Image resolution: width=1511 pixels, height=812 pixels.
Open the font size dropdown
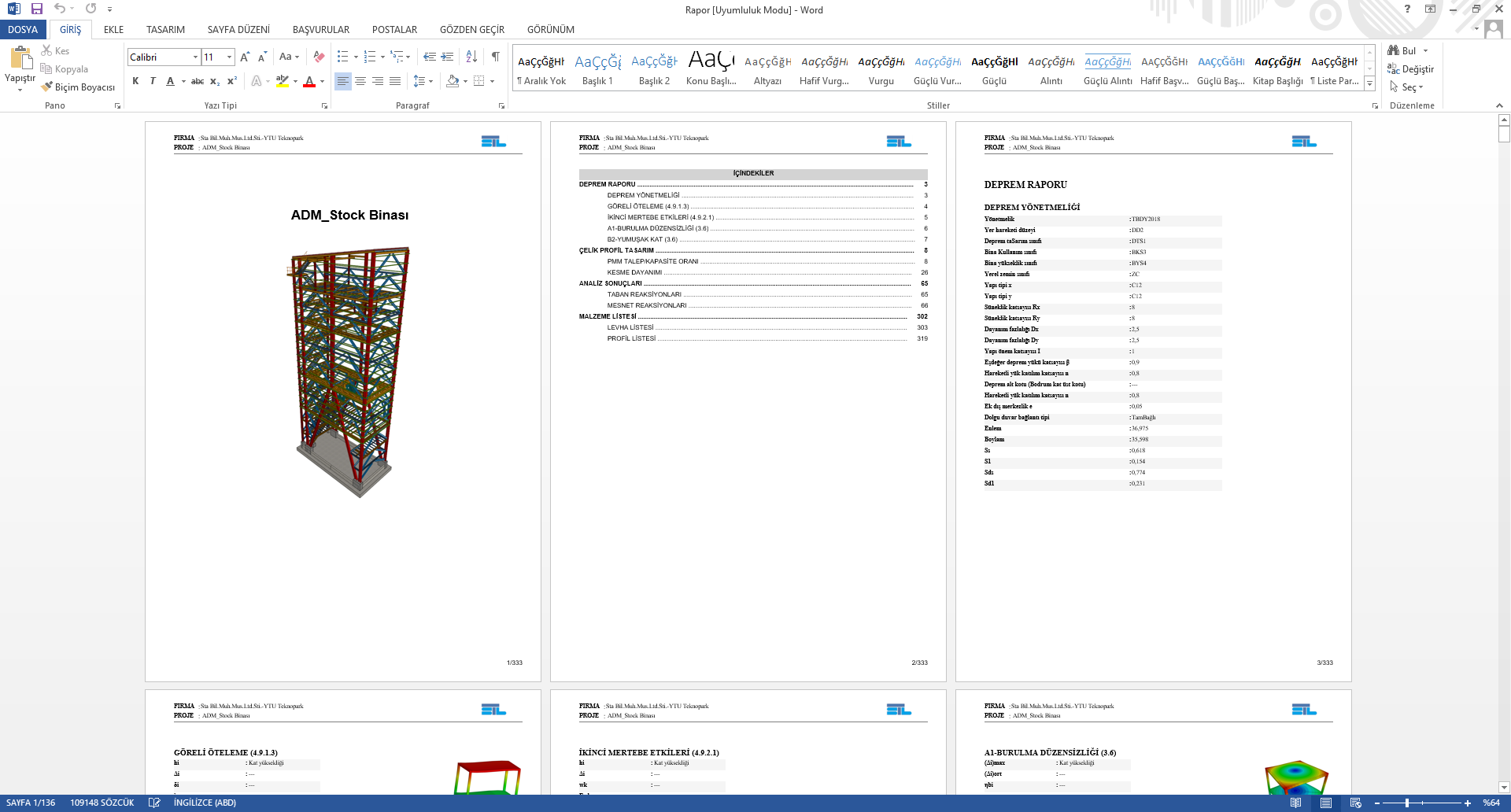pos(229,57)
